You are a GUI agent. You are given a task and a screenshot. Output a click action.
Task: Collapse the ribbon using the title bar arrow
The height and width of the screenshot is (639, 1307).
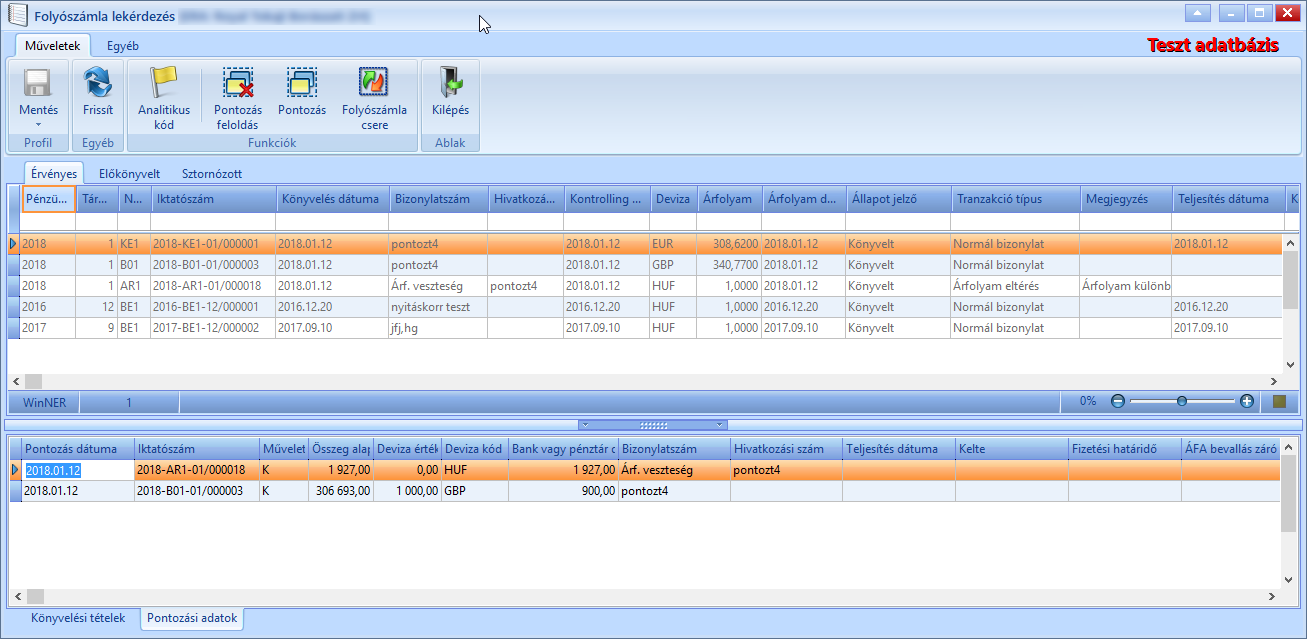[x=1198, y=14]
